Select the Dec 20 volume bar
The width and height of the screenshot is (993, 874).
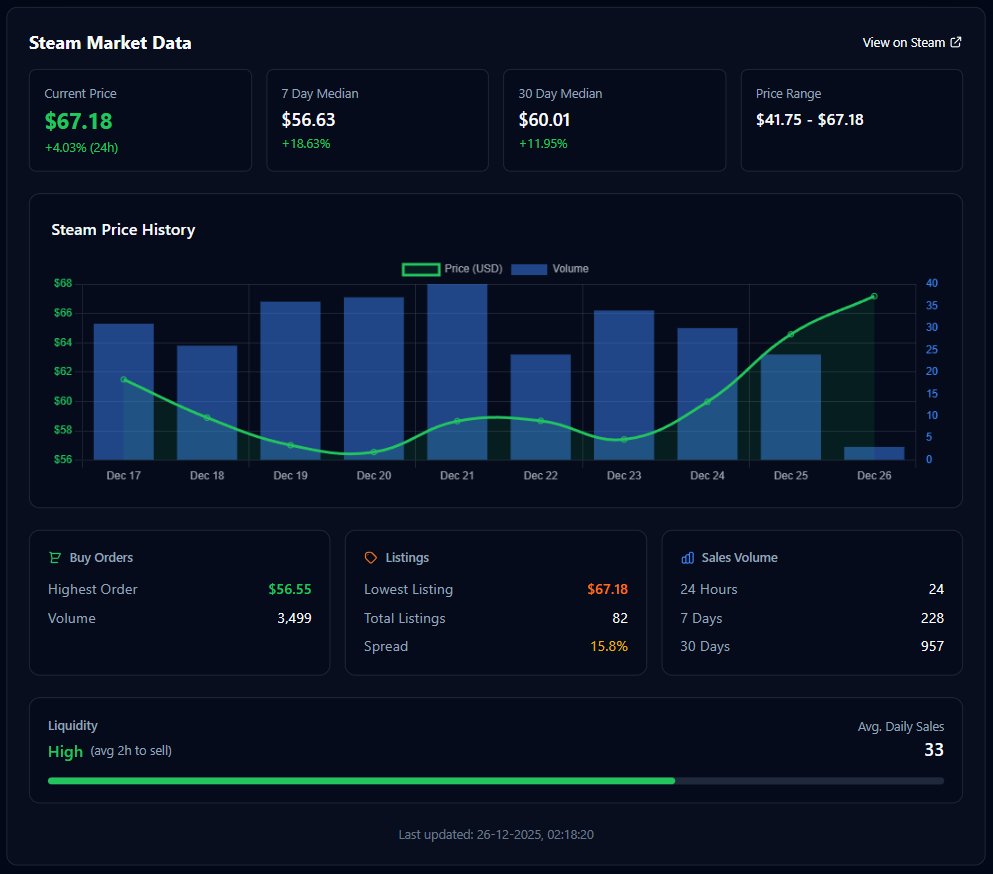tap(374, 378)
